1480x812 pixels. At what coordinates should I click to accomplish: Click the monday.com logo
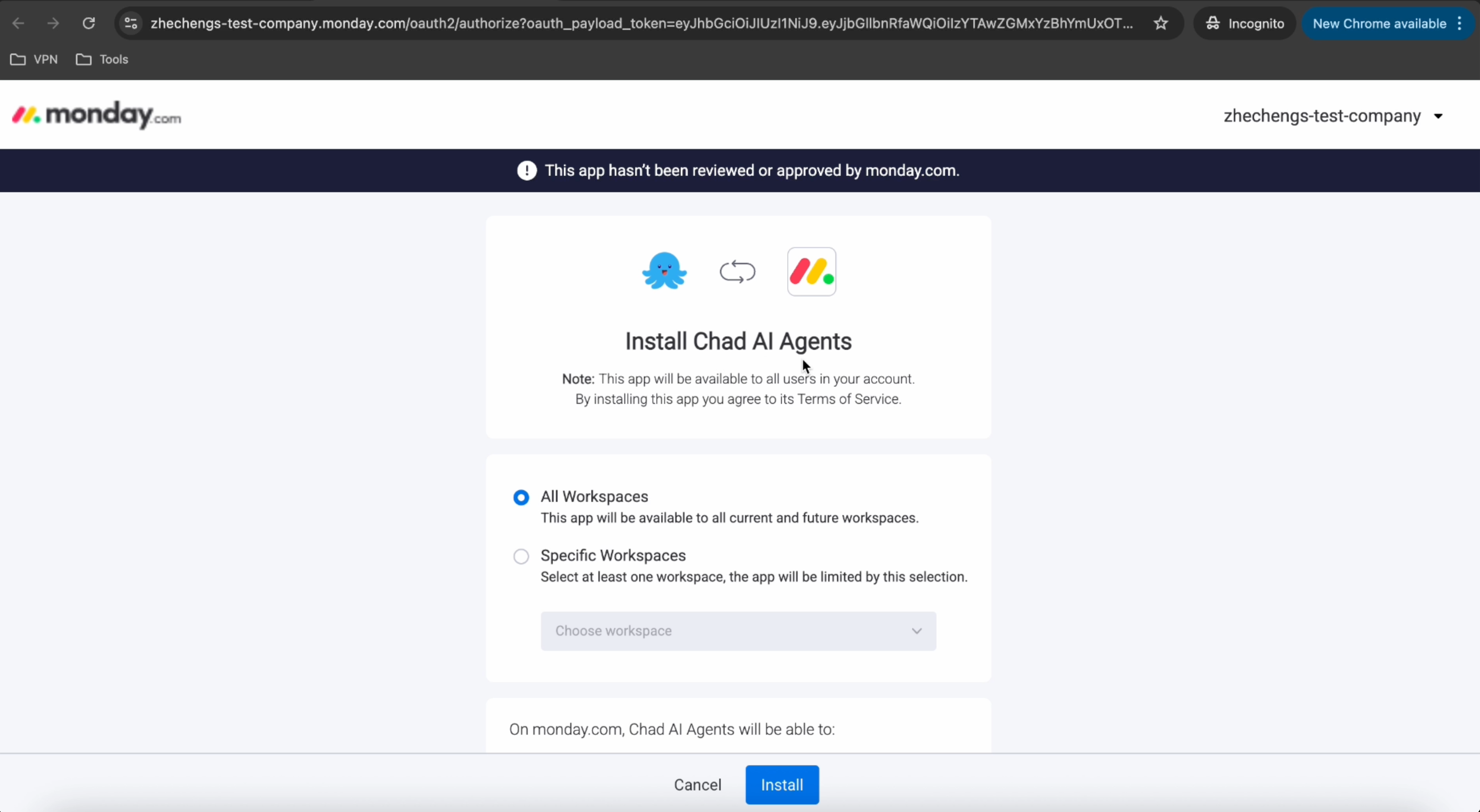[x=96, y=115]
